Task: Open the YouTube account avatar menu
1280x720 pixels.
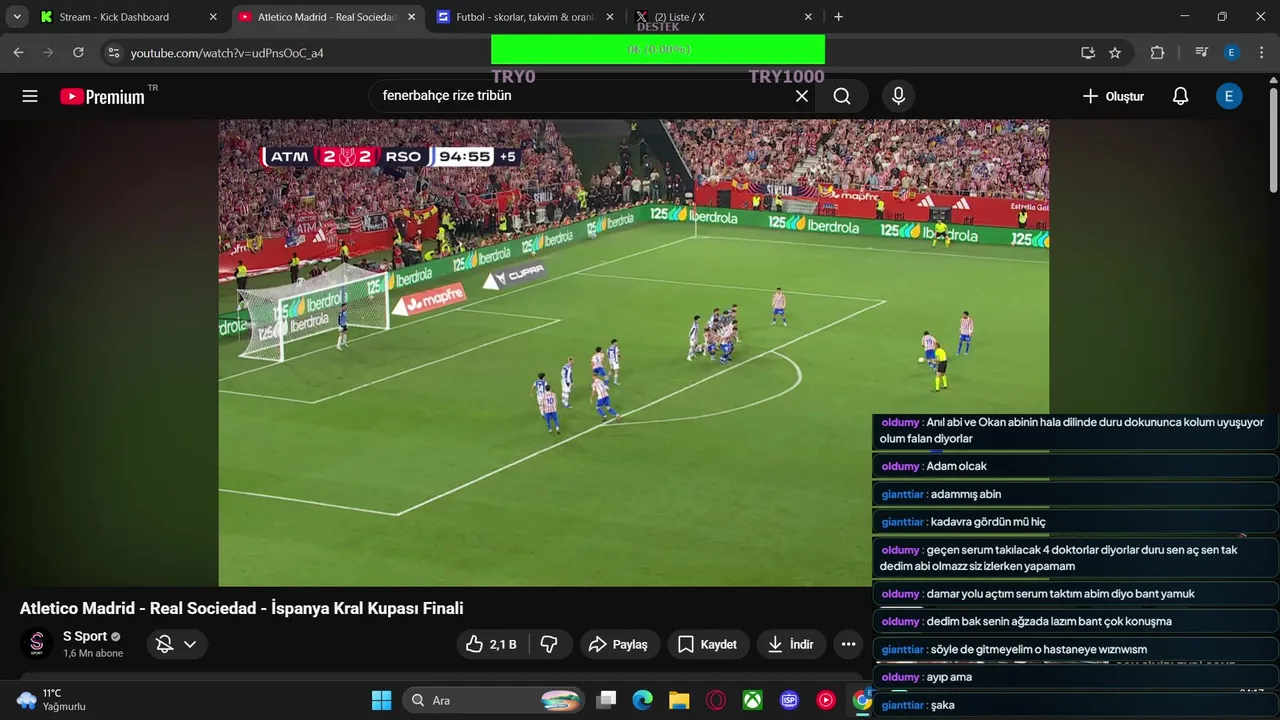Action: point(1229,96)
